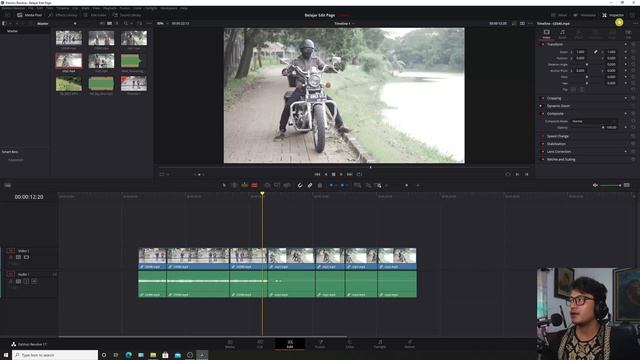Image resolution: width=640 pixels, height=360 pixels.
Task: Click the Windows Start button
Action: 6,355
